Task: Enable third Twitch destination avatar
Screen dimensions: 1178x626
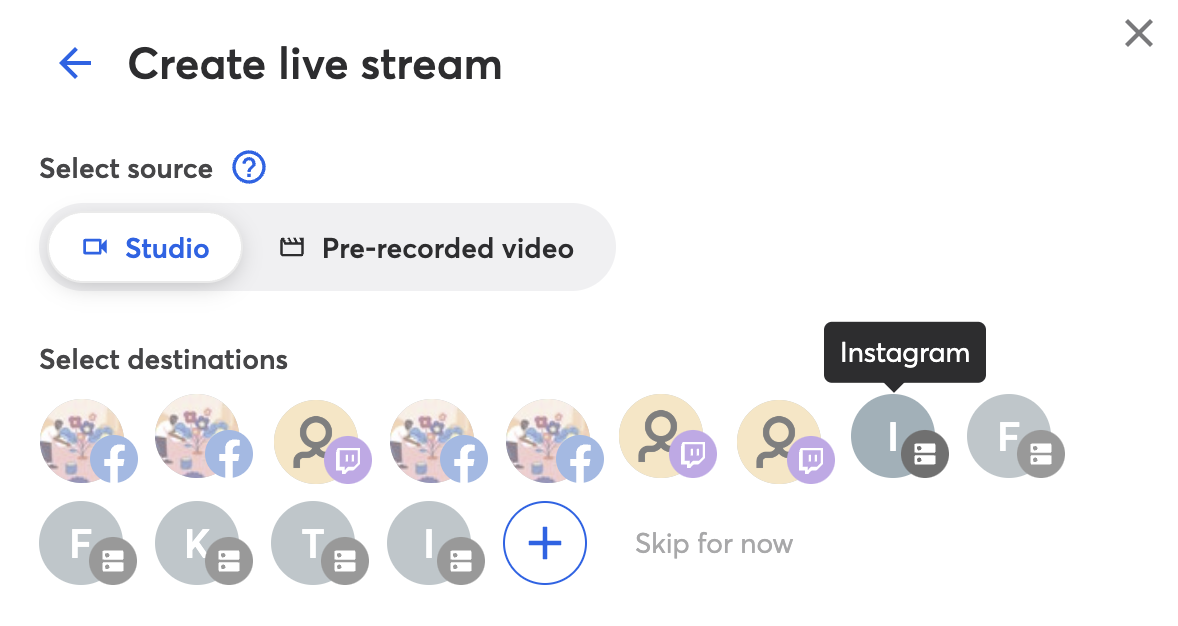Action: [786, 440]
